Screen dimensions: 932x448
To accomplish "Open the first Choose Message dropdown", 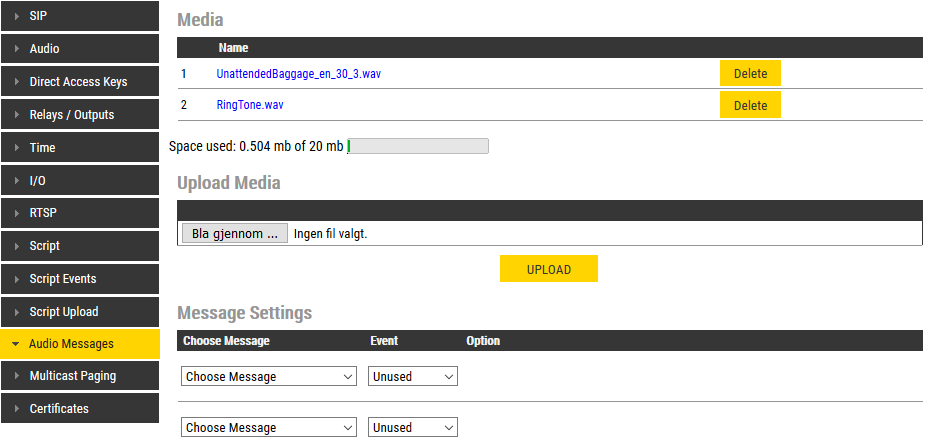I will coord(269,377).
